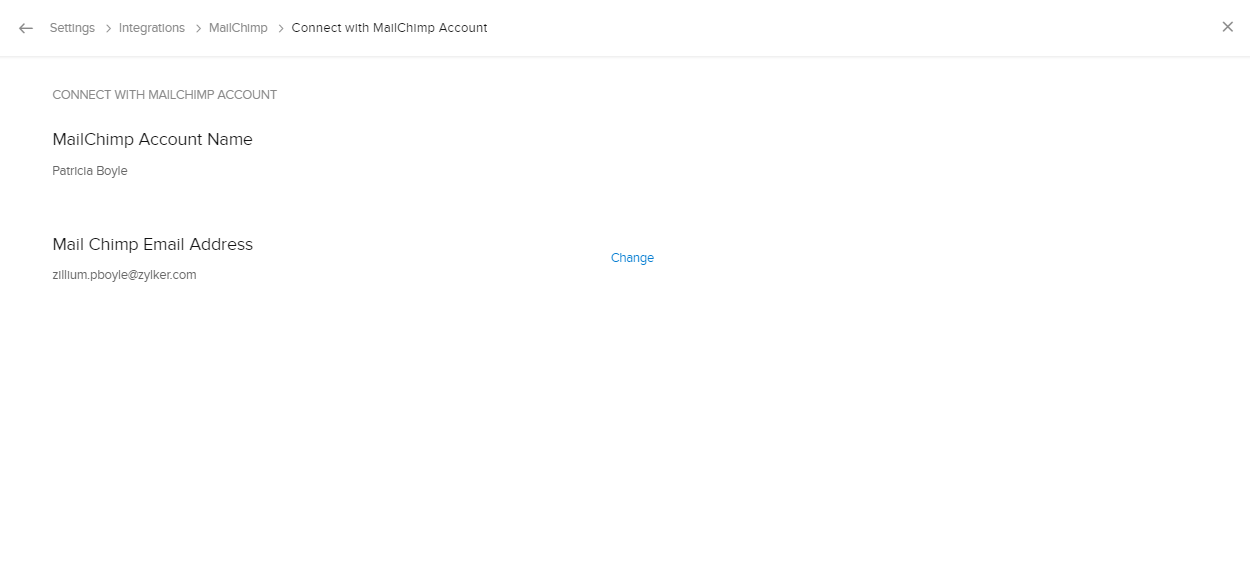Open the Settings breadcrumb
Screen dimensions: 1250x570
point(72,28)
